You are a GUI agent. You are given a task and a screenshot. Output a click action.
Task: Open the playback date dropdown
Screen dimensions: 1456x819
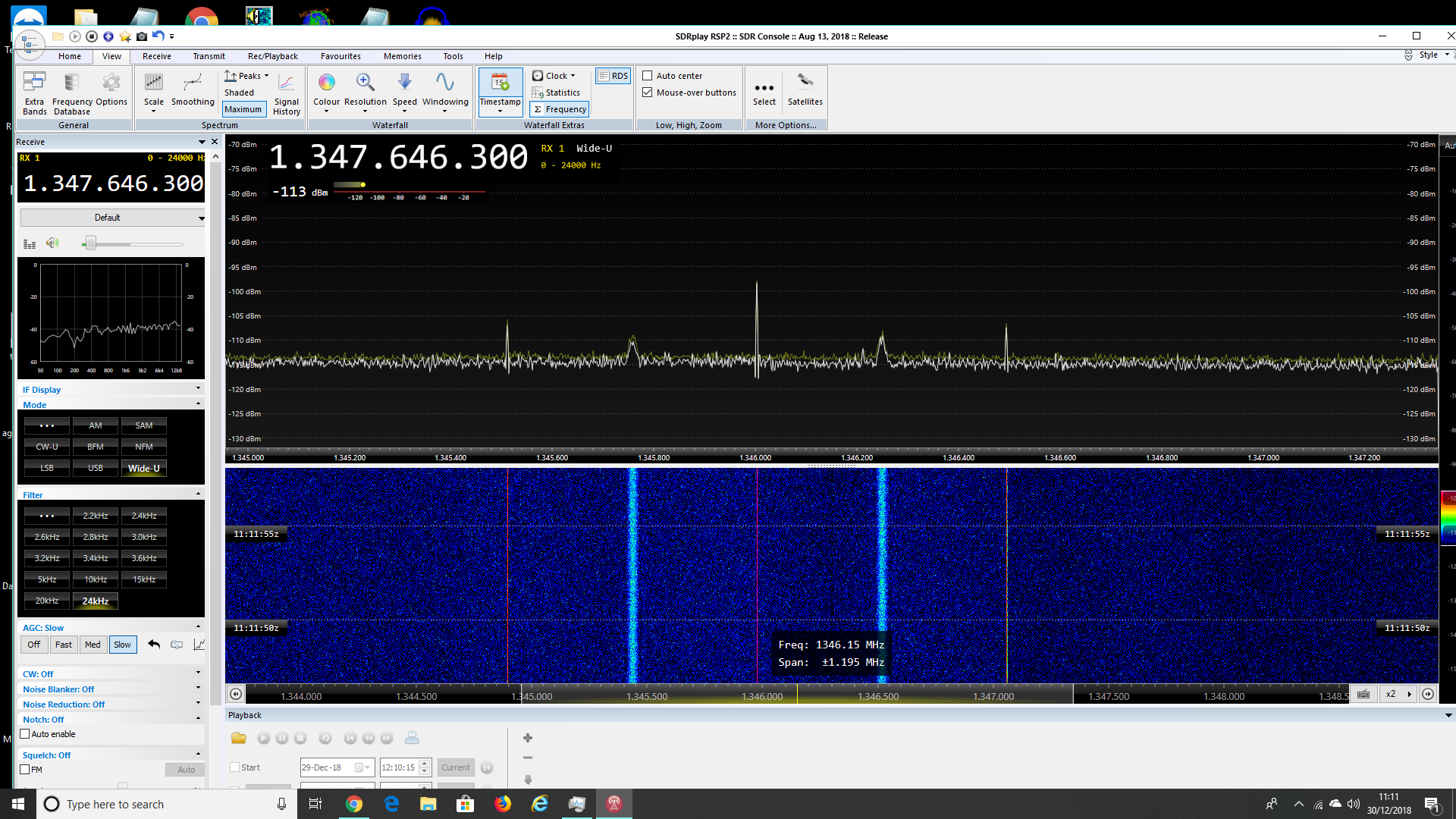click(x=366, y=767)
